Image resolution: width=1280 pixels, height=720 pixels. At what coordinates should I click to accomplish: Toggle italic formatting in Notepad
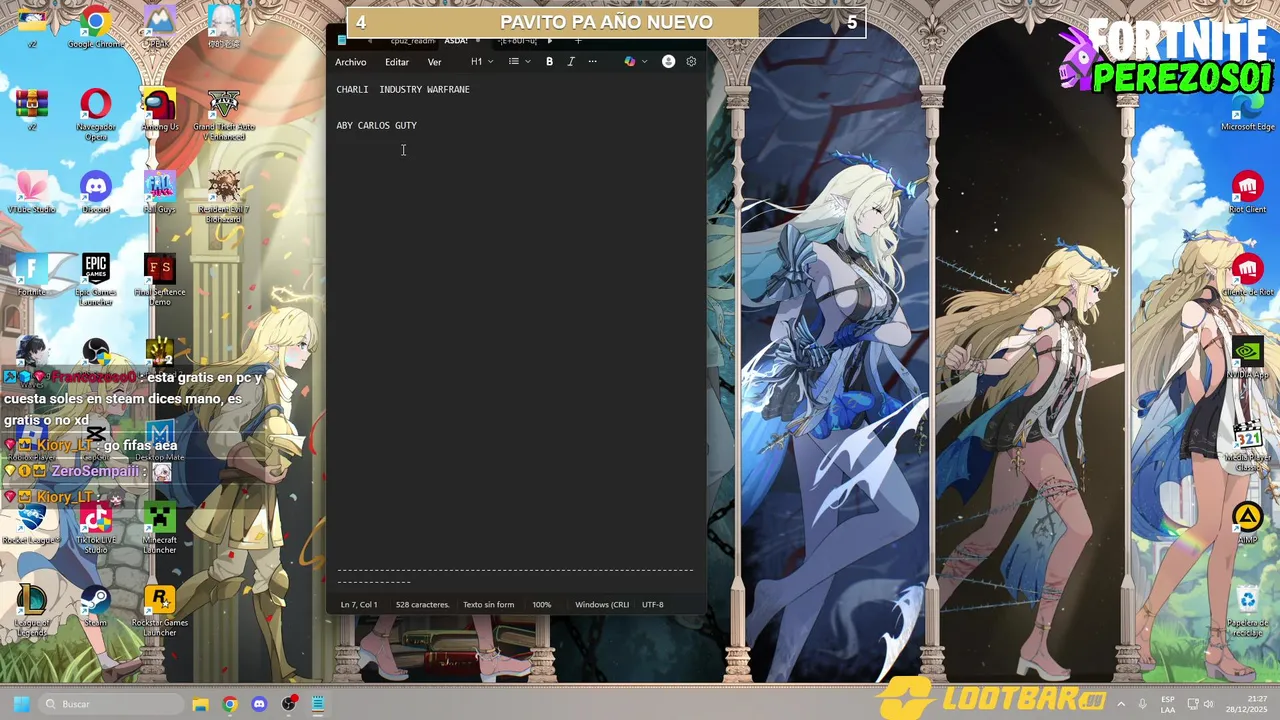571,62
